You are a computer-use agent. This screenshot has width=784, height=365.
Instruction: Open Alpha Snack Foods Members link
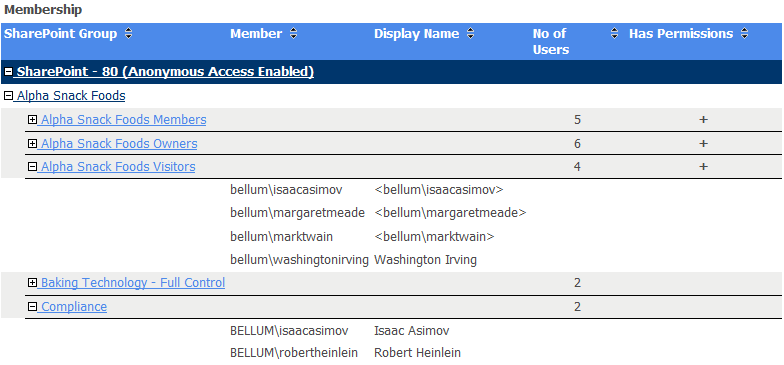[124, 120]
